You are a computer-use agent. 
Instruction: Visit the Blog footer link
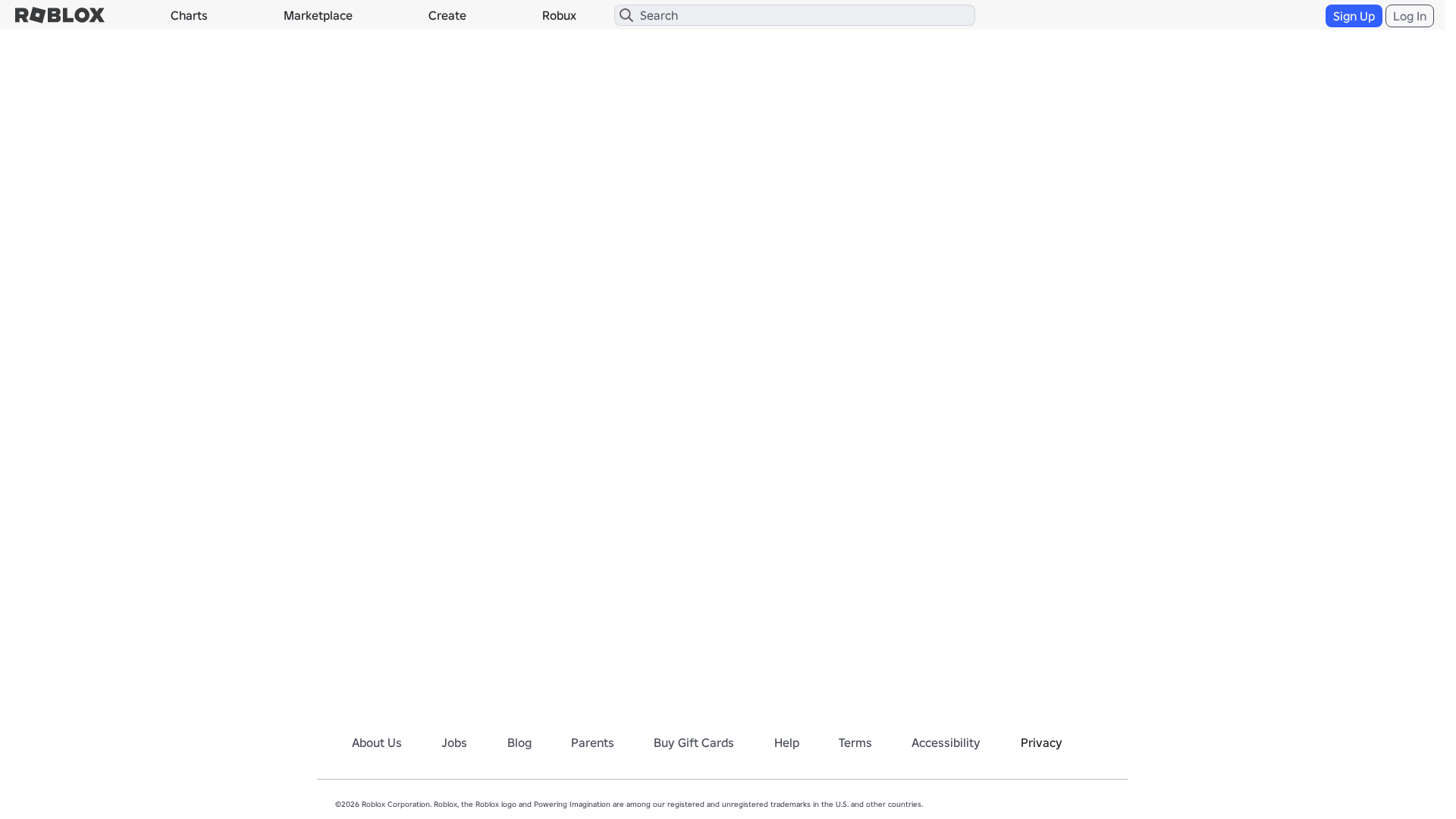click(519, 742)
